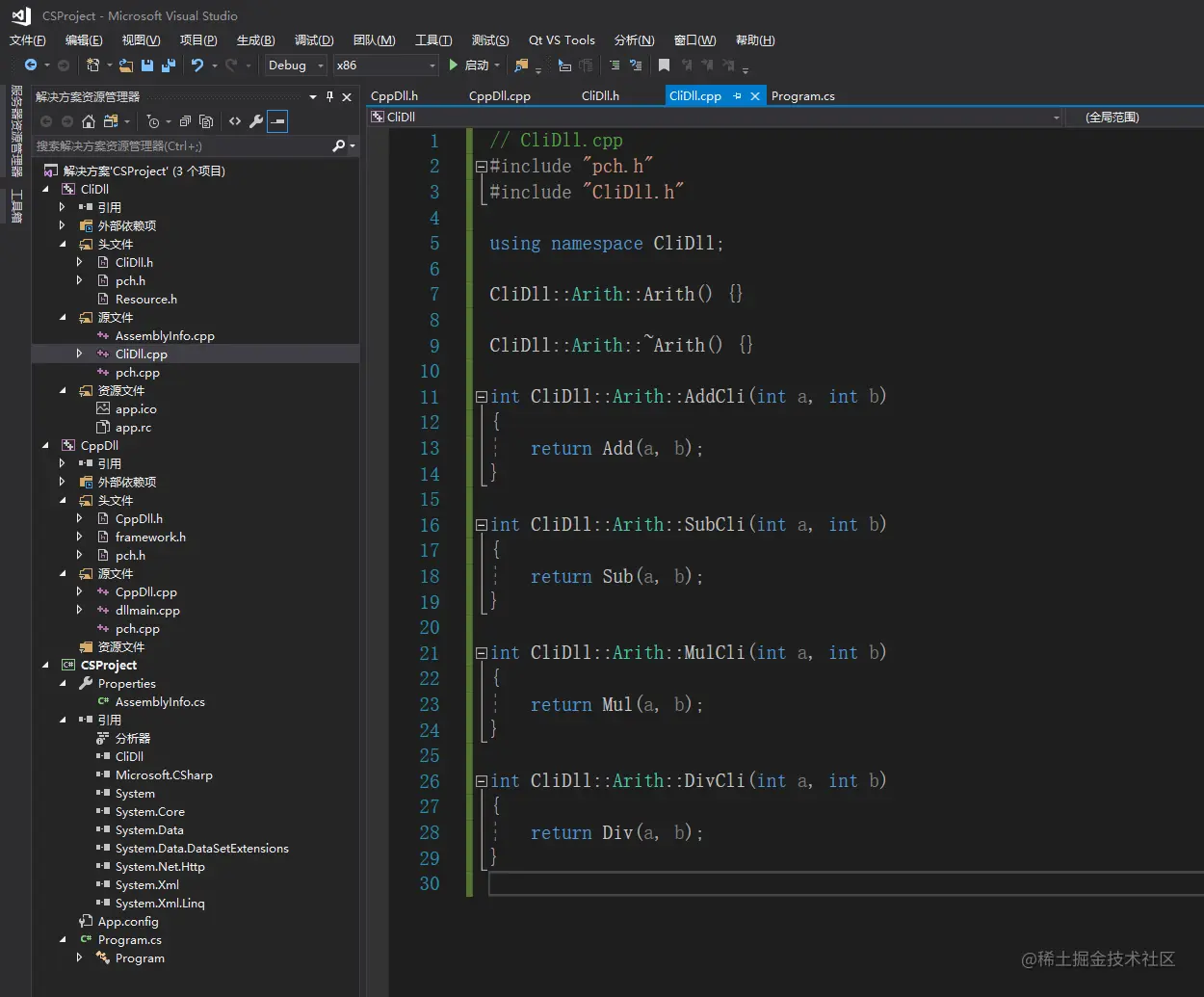Image resolution: width=1204 pixels, height=997 pixels.
Task: Open the 文件(F) menu
Action: pyautogui.click(x=27, y=40)
